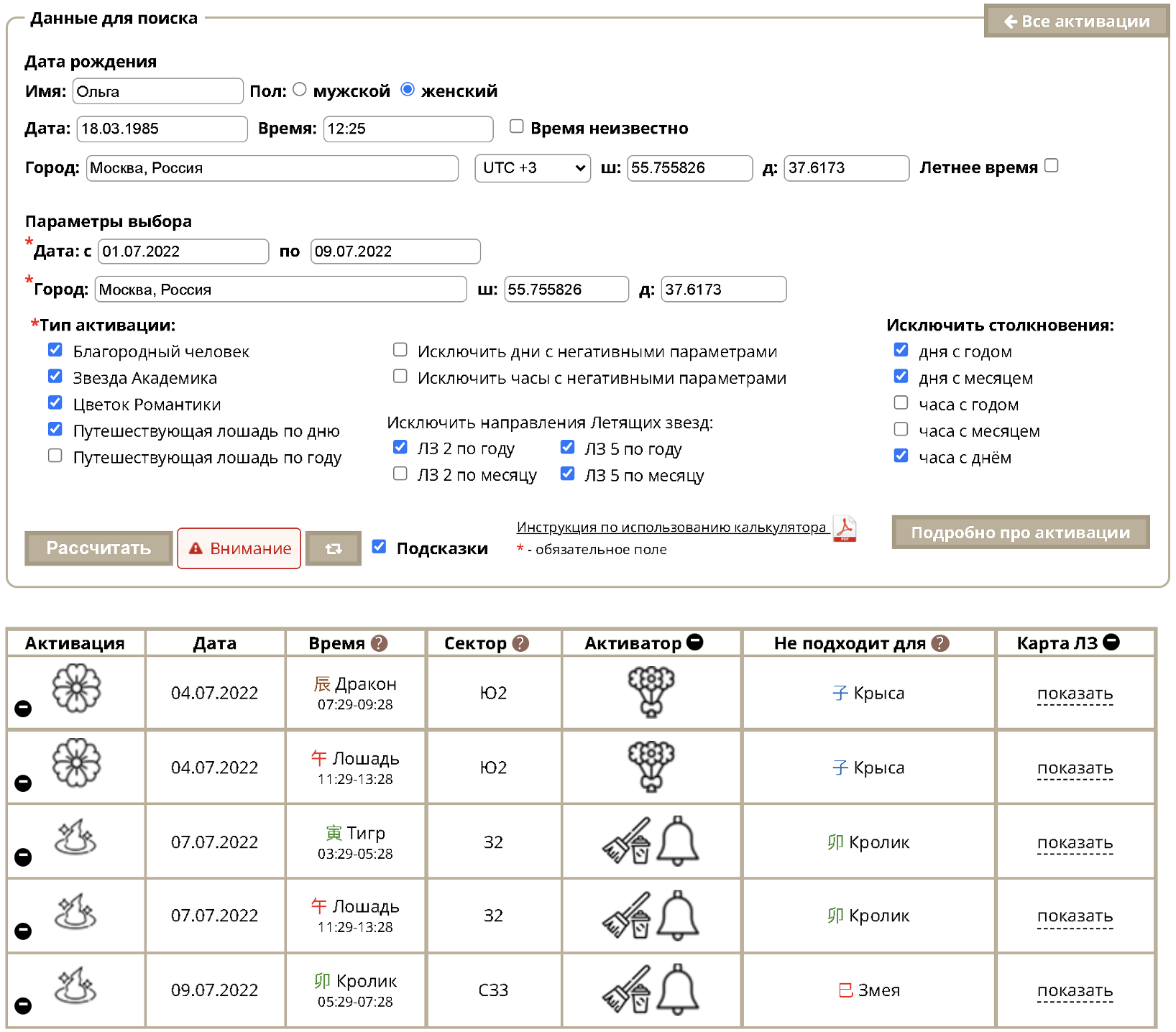Viewport: 1176px width, 1032px height.
Task: Click broom cleaning icon in Тигр row
Action: (626, 840)
